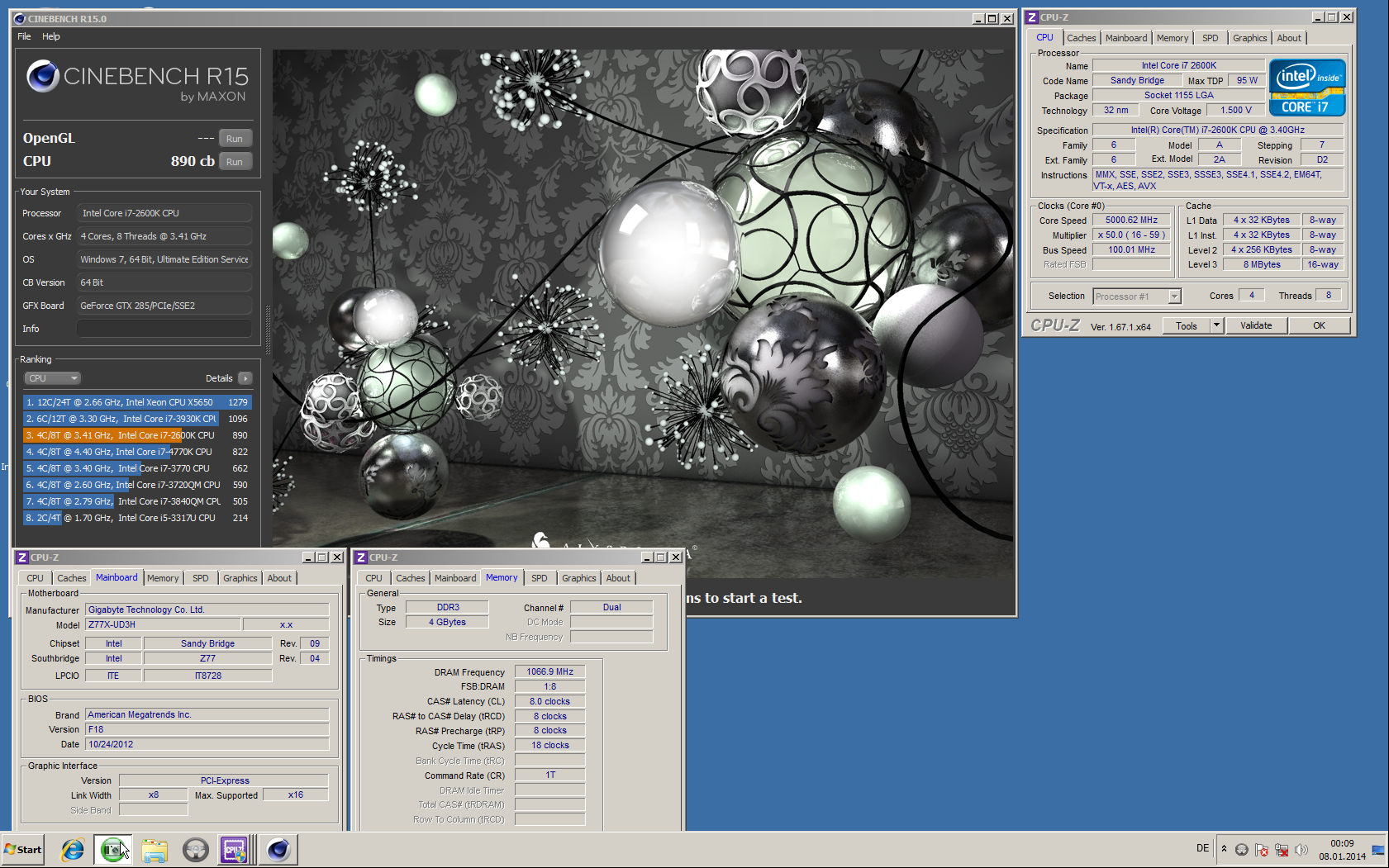Open the CPU ranking dropdown
The image size is (1389, 868).
(x=52, y=378)
